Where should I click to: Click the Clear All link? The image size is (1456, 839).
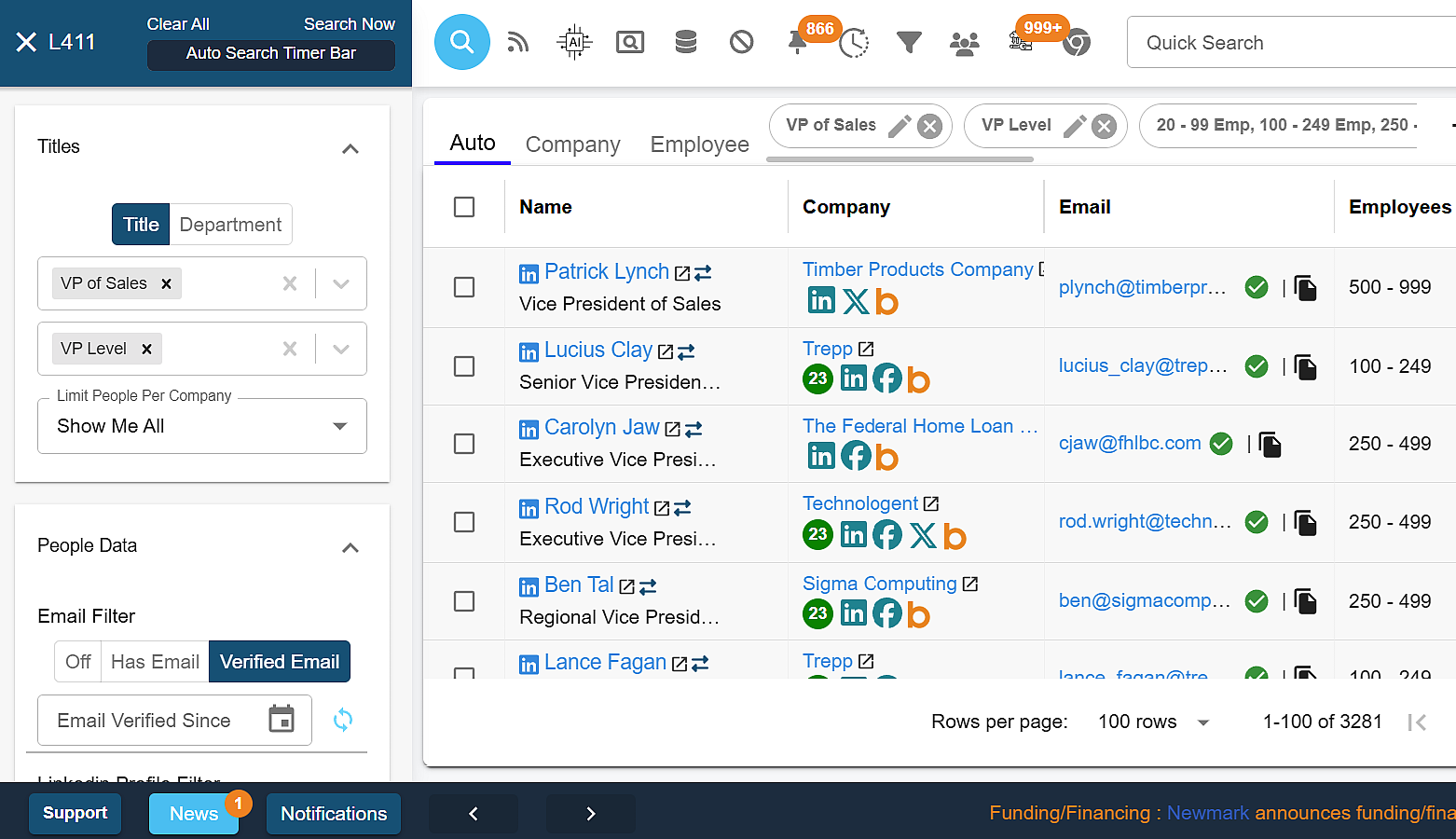pyautogui.click(x=178, y=24)
